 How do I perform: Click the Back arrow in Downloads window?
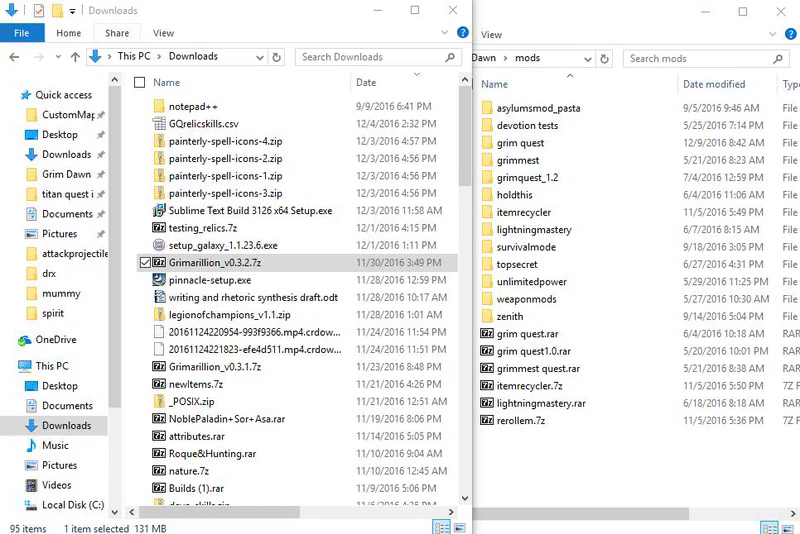pyautogui.click(x=14, y=57)
